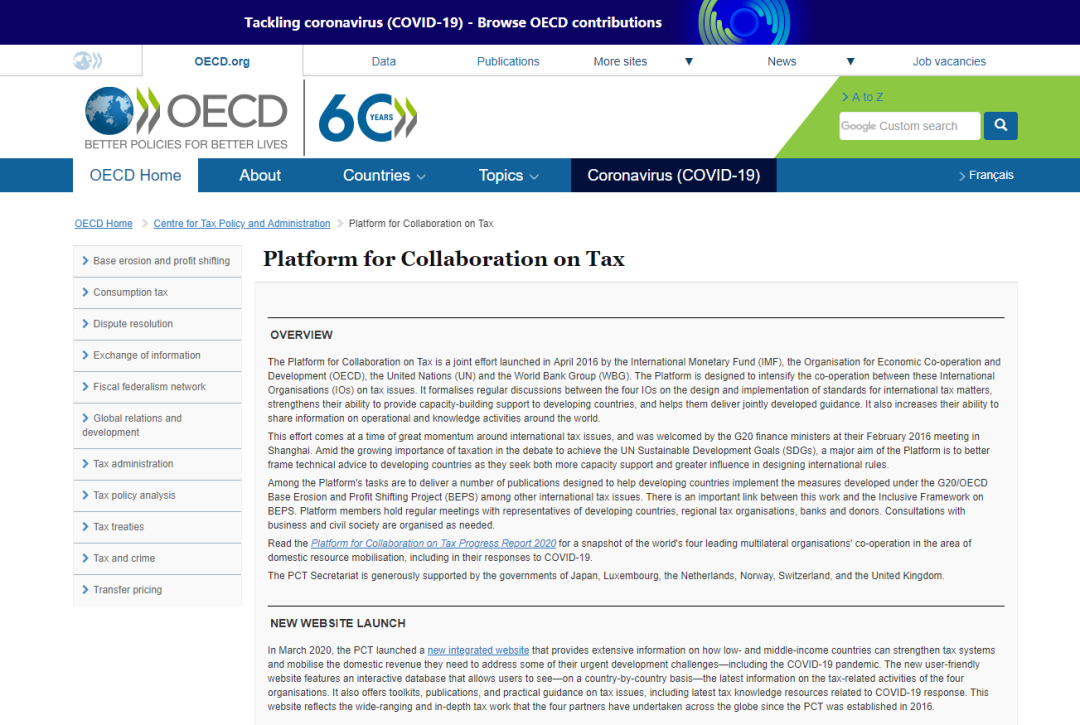
Task: Open the A to Z link
Action: (x=862, y=97)
